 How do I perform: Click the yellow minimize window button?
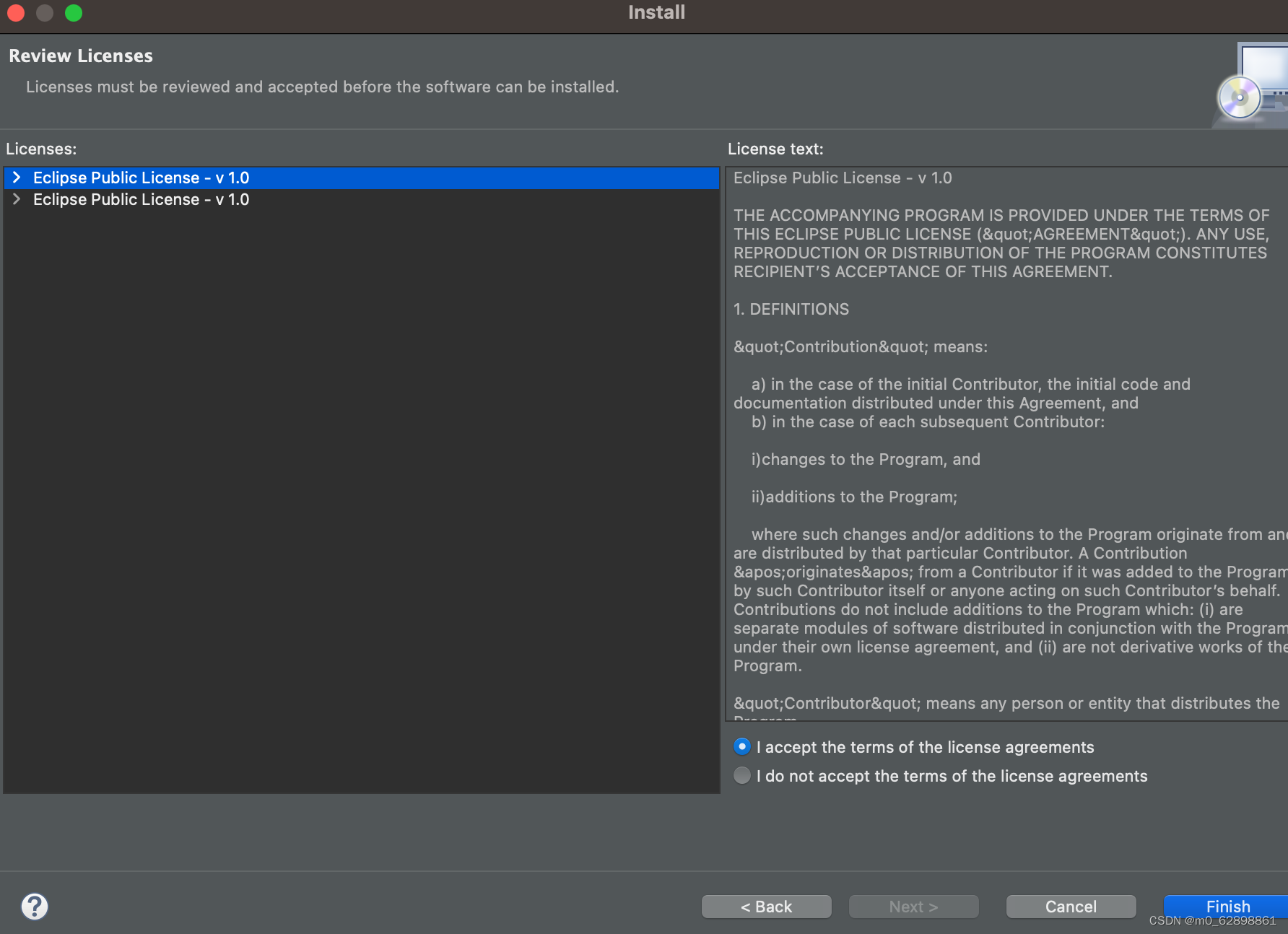[x=44, y=13]
